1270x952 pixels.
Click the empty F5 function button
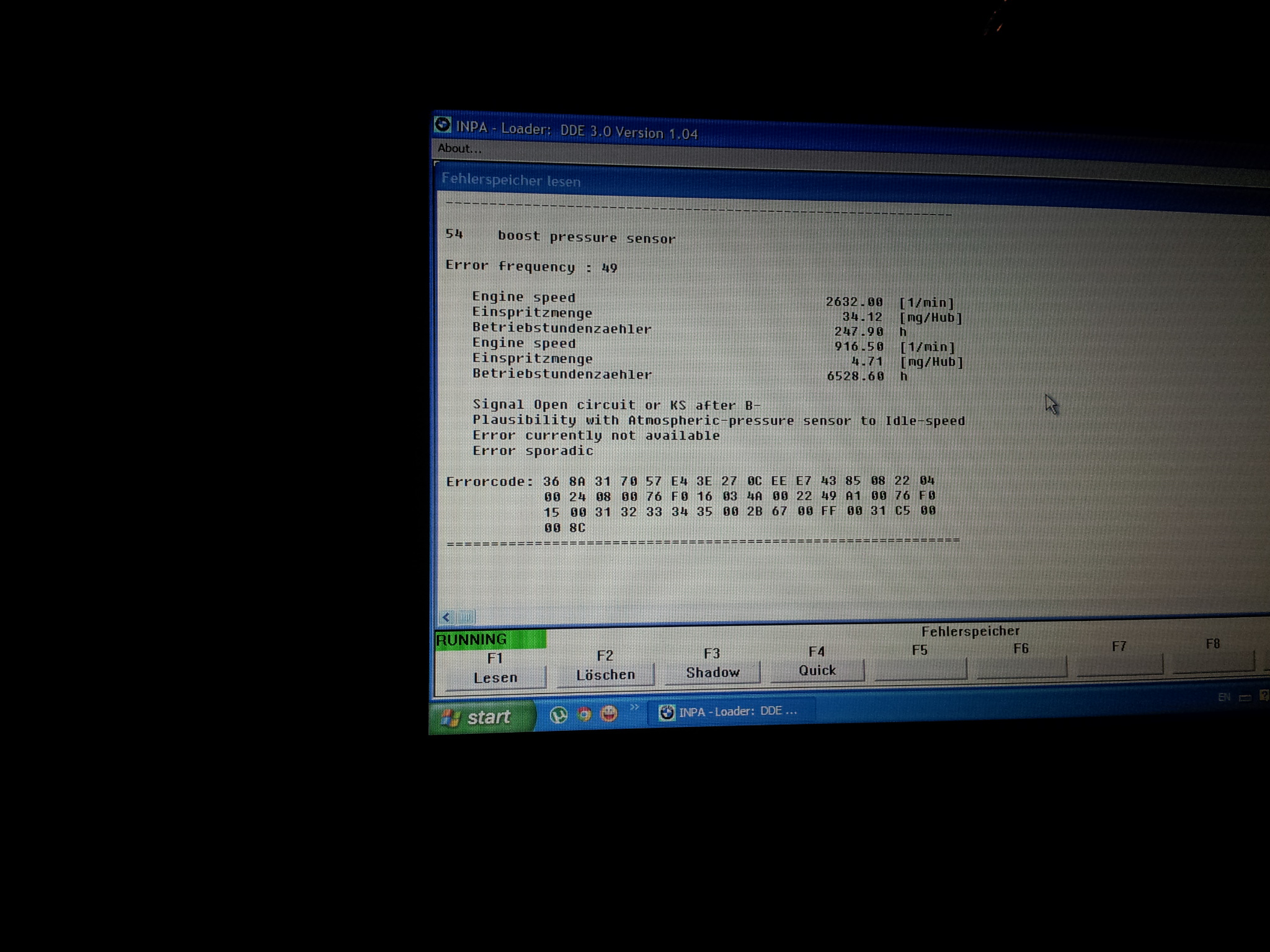pos(920,669)
